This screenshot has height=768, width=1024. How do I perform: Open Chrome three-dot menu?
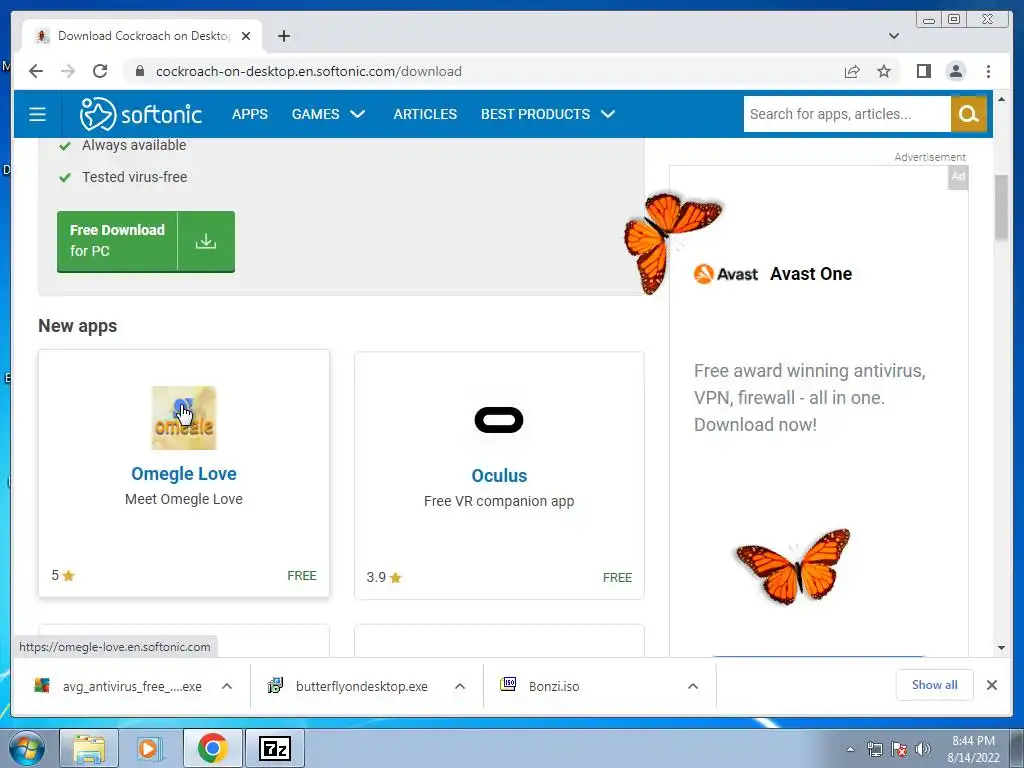click(988, 71)
